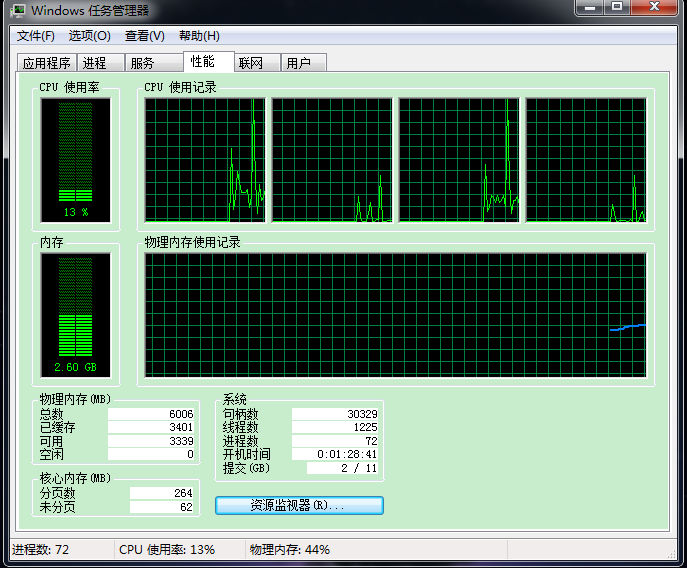Maximize the Task Manager window
This screenshot has height=568, width=687.
click(x=617, y=7)
